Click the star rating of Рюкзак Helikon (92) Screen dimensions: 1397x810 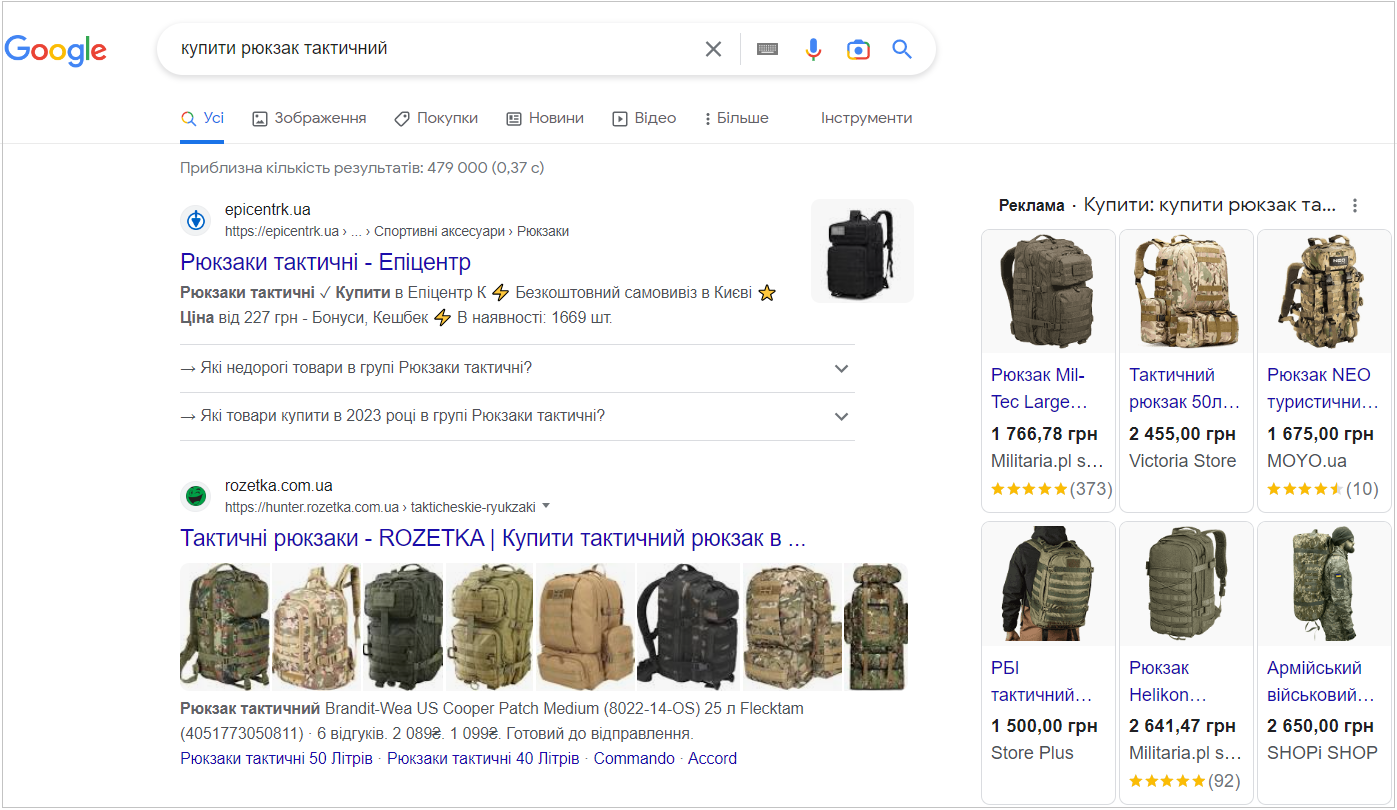tap(1167, 780)
